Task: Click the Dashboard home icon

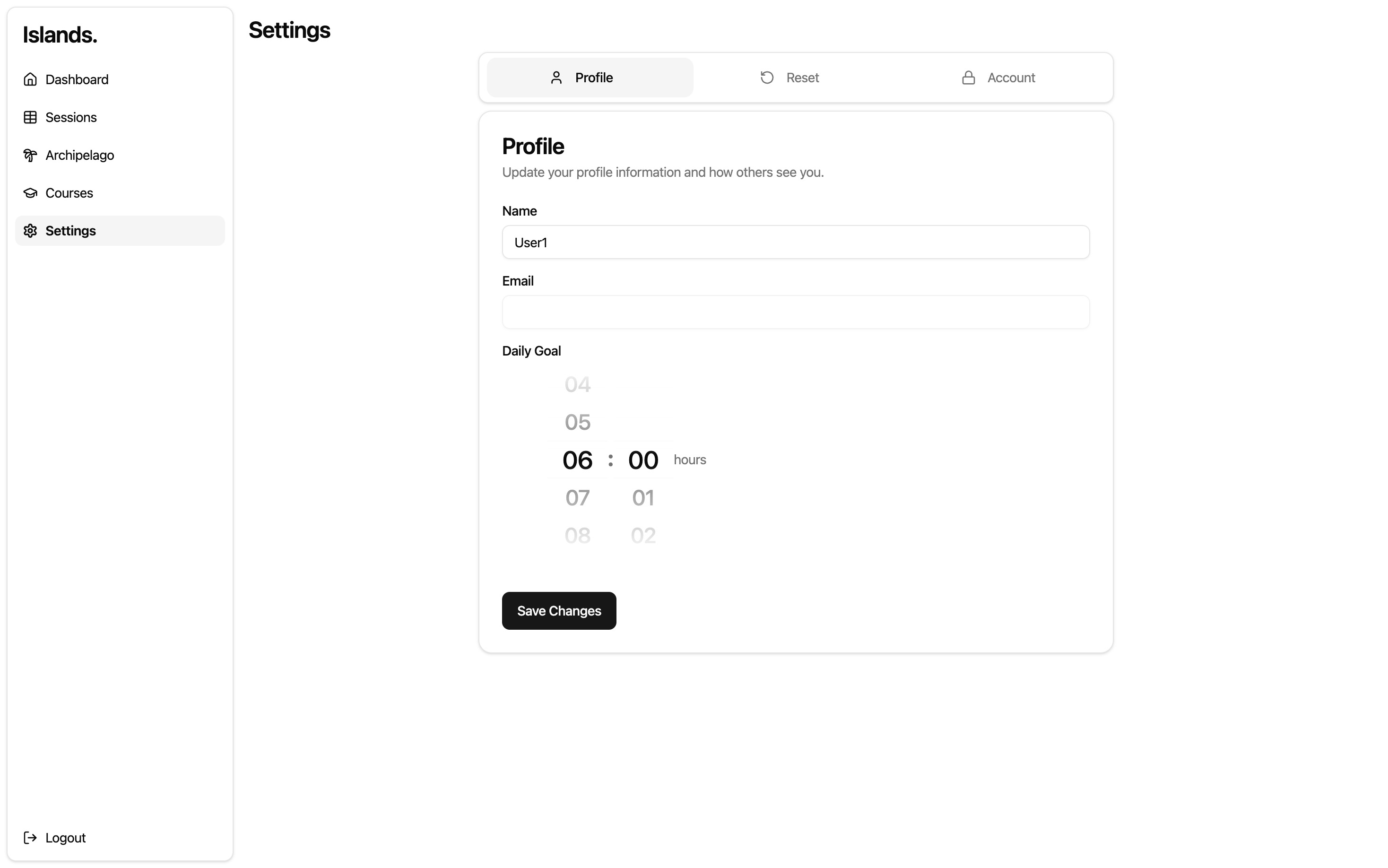Action: [x=30, y=79]
